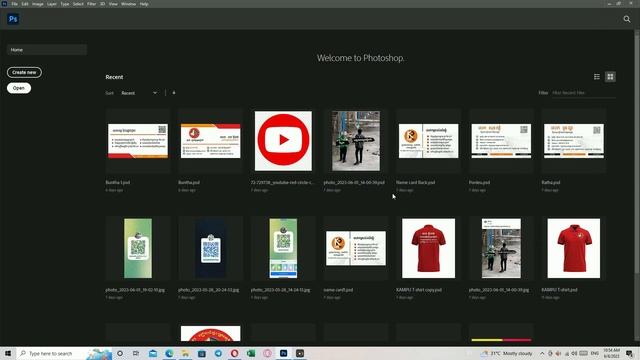Open Excel from taskbar
640x360 pixels.
click(x=251, y=353)
